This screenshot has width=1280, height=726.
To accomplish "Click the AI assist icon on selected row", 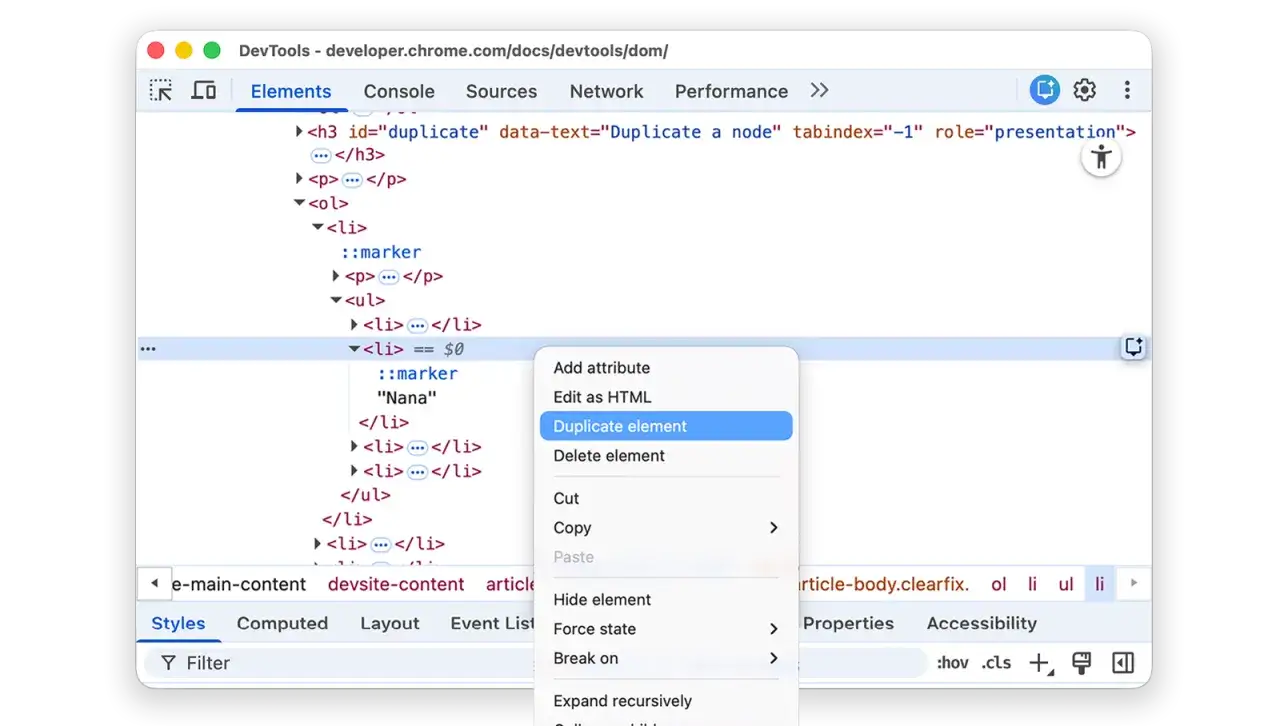I will (1133, 348).
